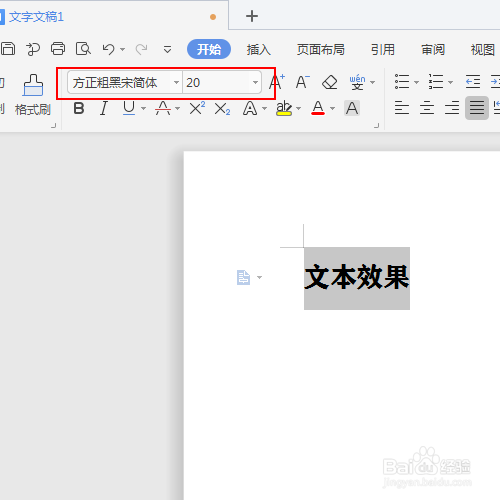The image size is (500, 500).
Task: Select justify alignment
Action: point(477,108)
